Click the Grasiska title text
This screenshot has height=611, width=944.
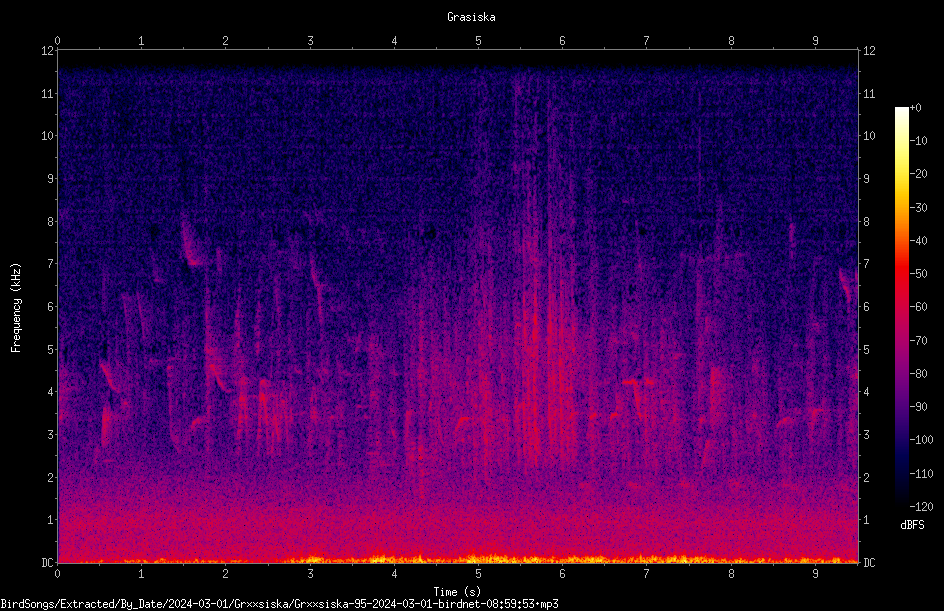(x=471, y=17)
